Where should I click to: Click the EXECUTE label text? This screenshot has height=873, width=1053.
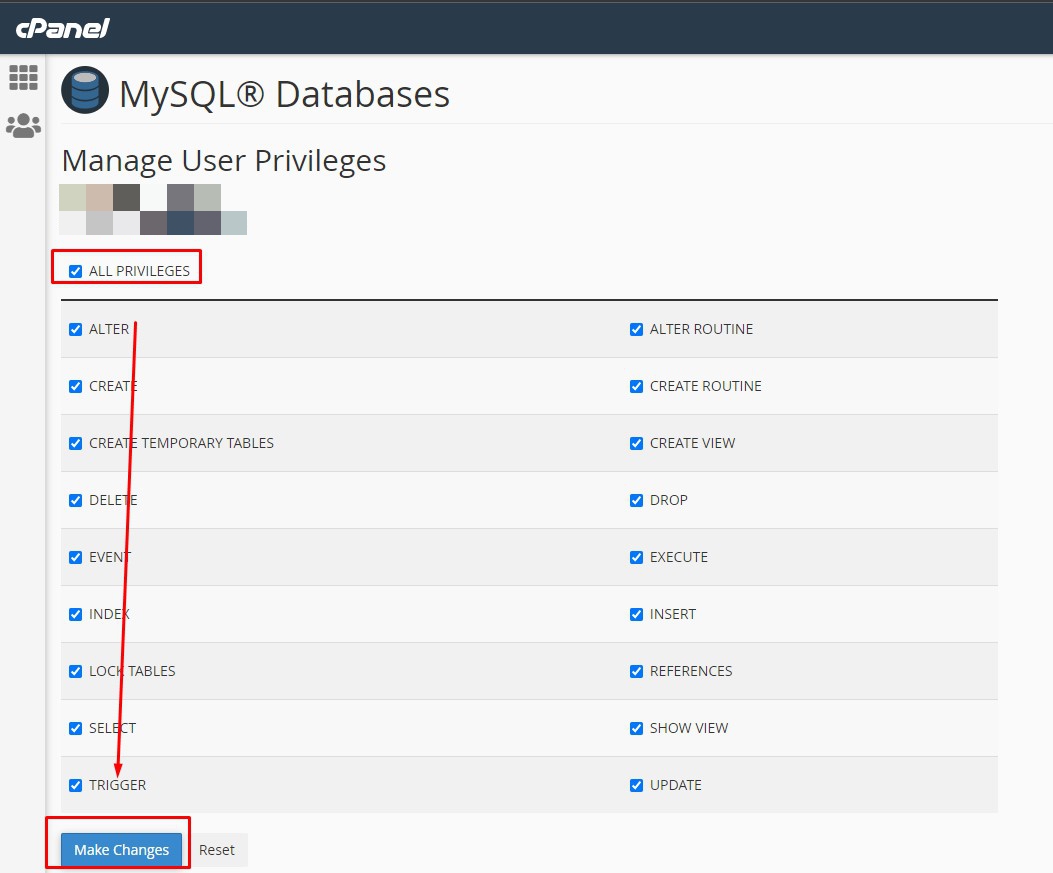[x=679, y=557]
